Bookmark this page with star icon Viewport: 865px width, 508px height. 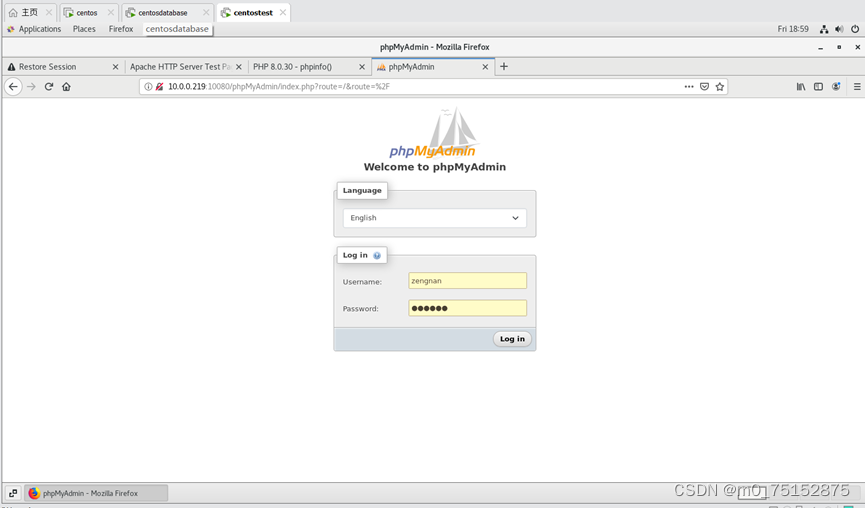pos(720,87)
